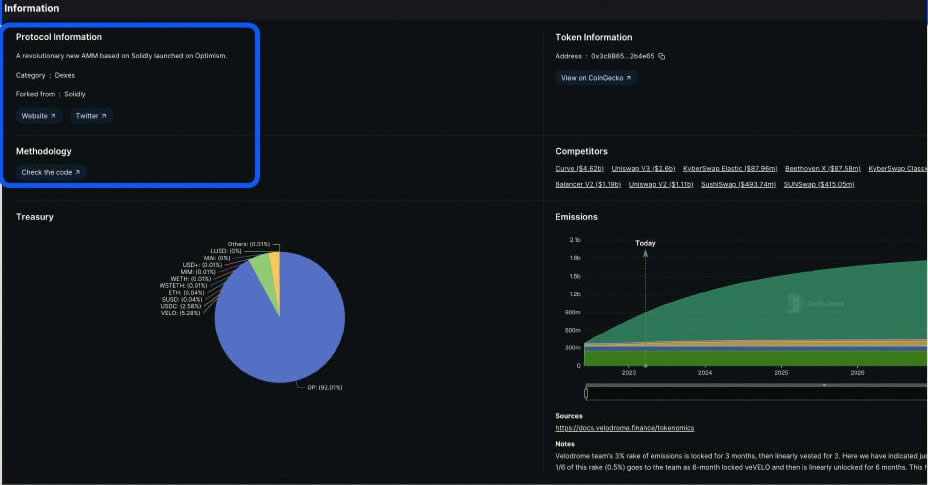Viewport: 928px width, 485px height.
Task: Open the Twitter profile button
Action: point(91,116)
